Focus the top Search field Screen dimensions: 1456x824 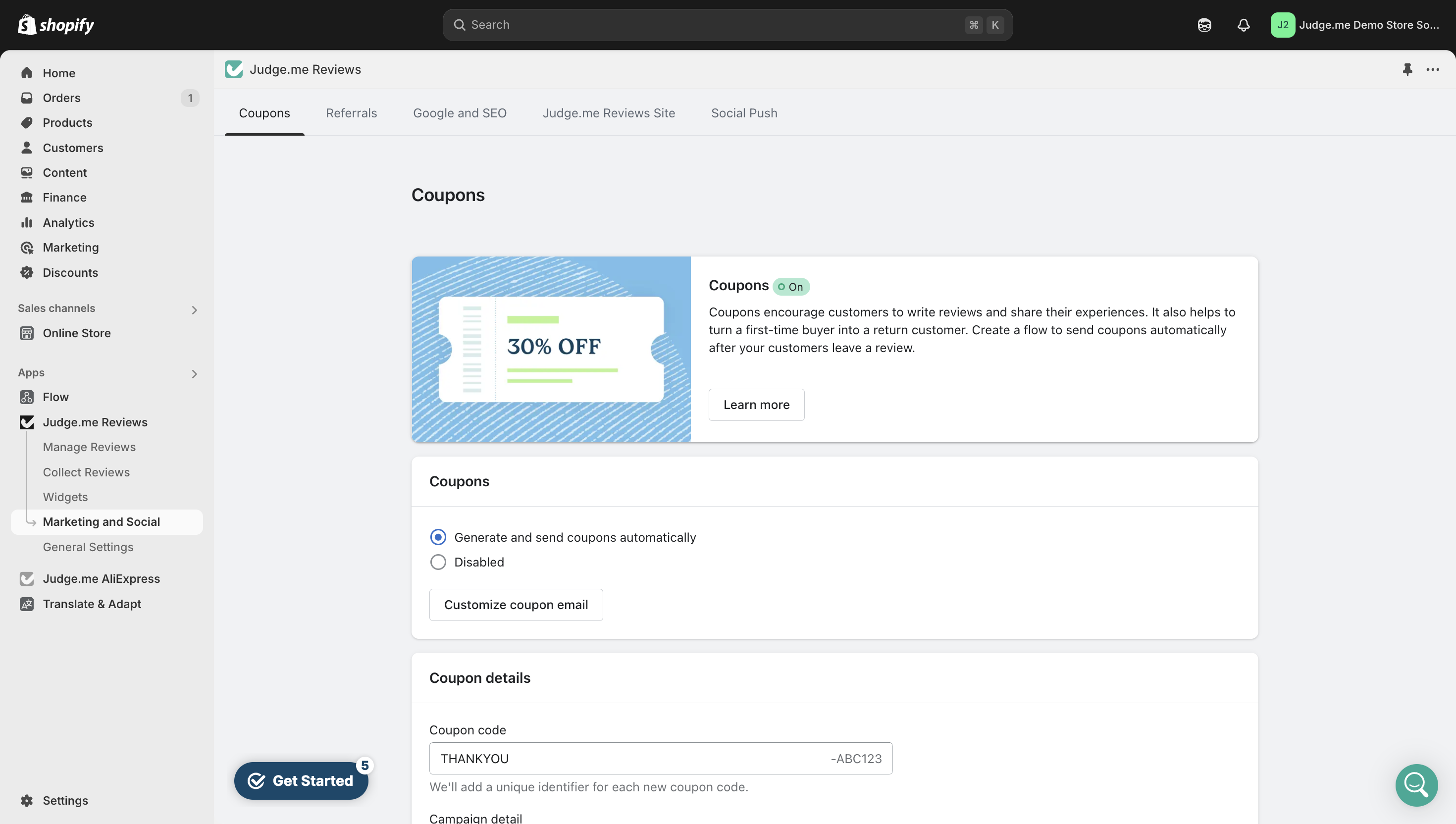727,25
